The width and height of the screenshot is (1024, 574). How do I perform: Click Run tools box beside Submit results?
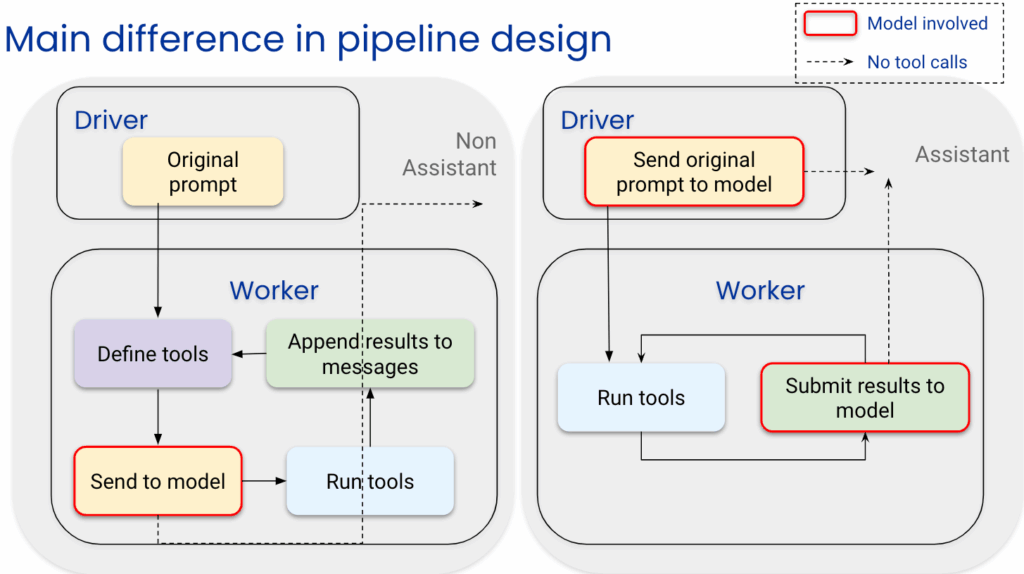641,398
